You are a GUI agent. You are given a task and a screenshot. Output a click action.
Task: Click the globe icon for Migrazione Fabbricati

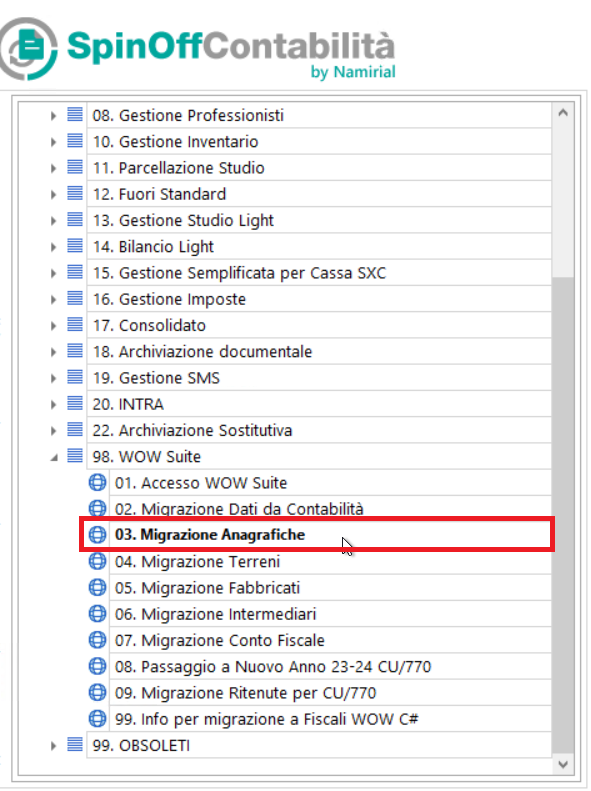tap(97, 587)
